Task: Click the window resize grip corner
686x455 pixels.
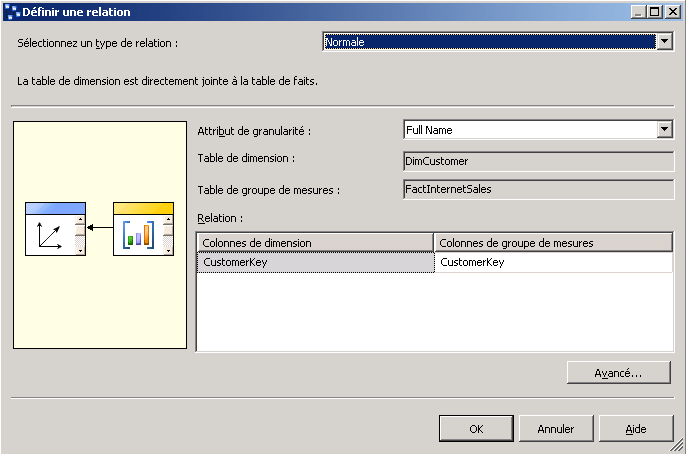Action: (678, 446)
